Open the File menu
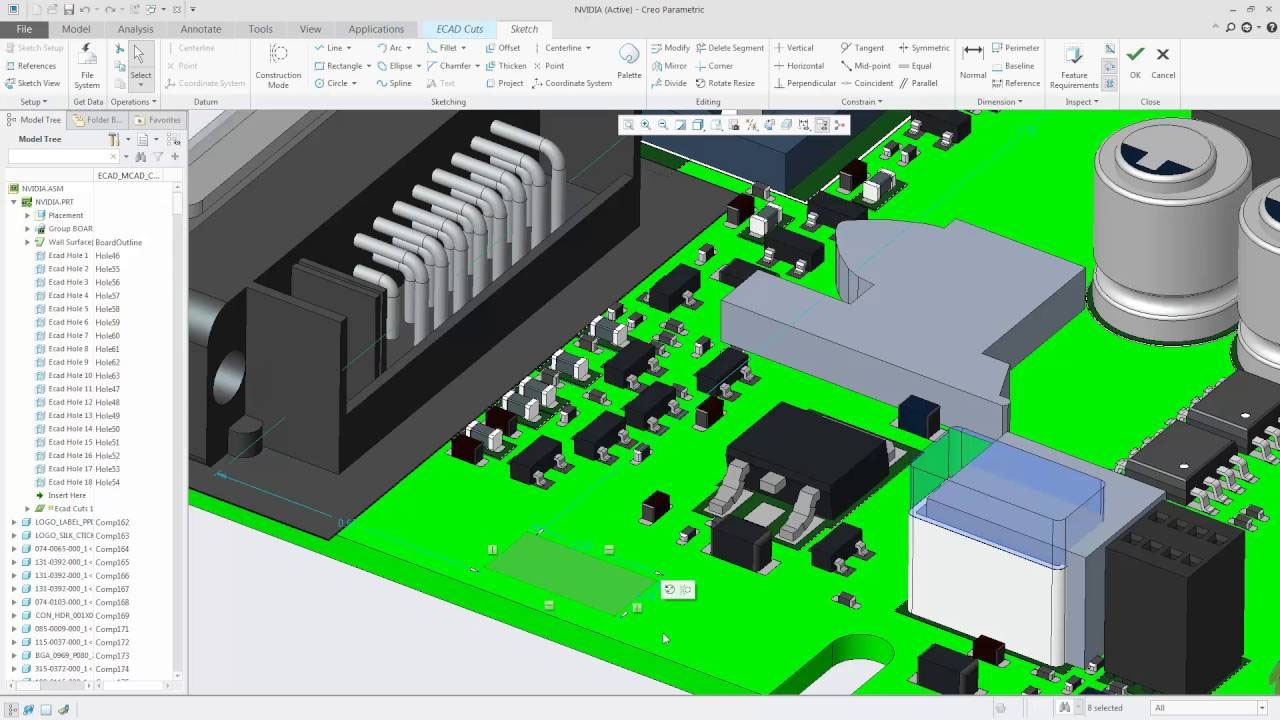1280x720 pixels. point(24,29)
